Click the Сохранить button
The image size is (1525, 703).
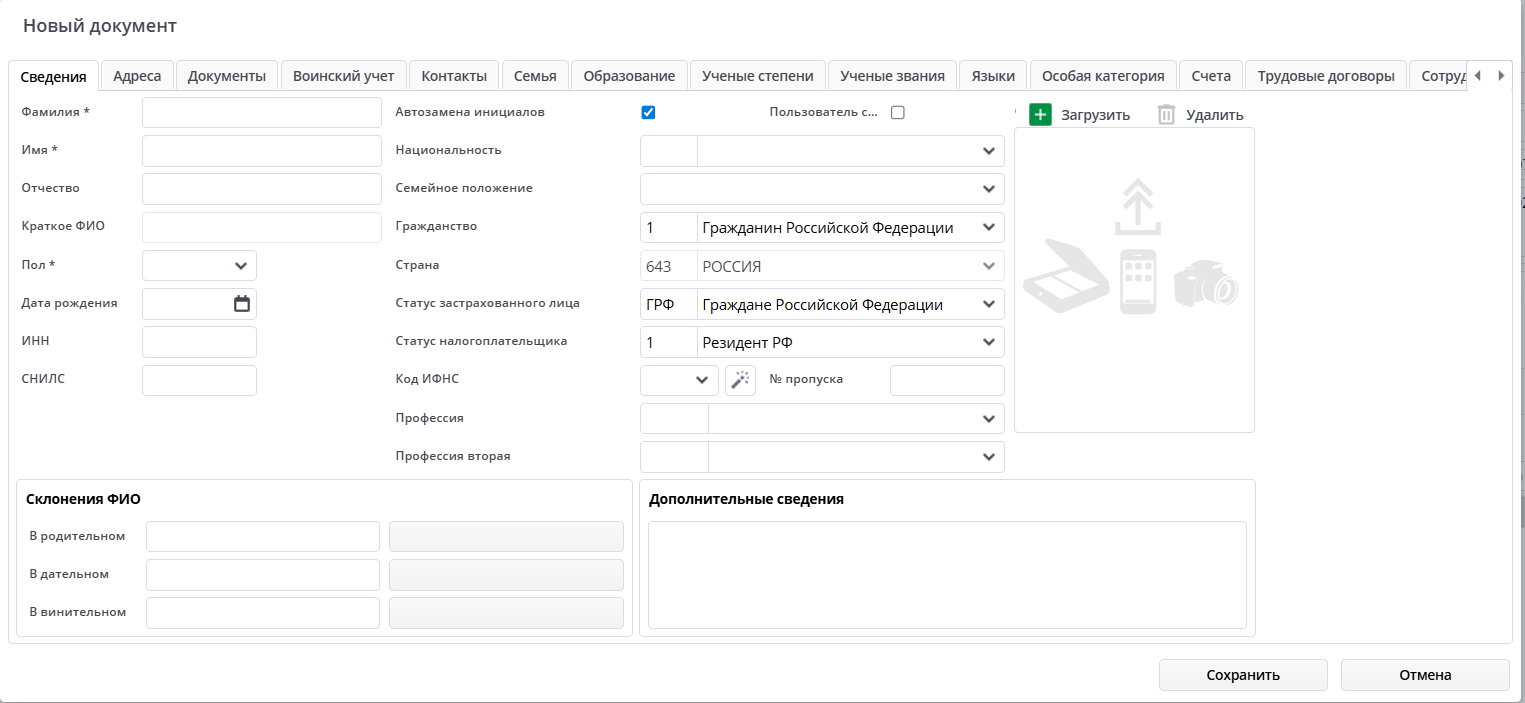click(1242, 675)
